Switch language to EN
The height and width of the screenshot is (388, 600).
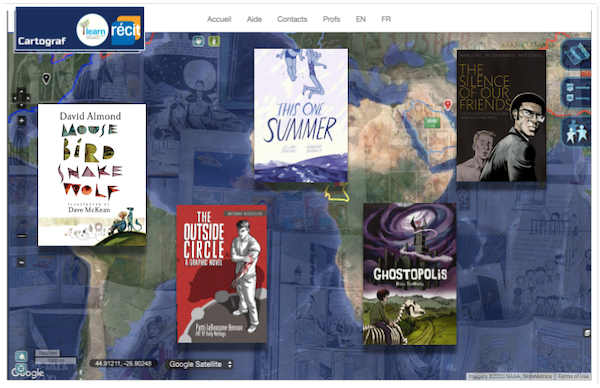360,19
